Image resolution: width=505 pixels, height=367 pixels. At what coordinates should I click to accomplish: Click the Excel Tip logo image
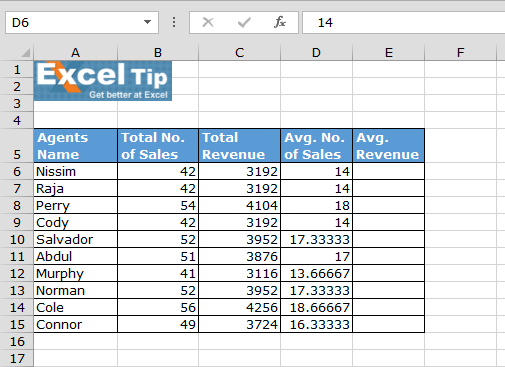(x=103, y=81)
